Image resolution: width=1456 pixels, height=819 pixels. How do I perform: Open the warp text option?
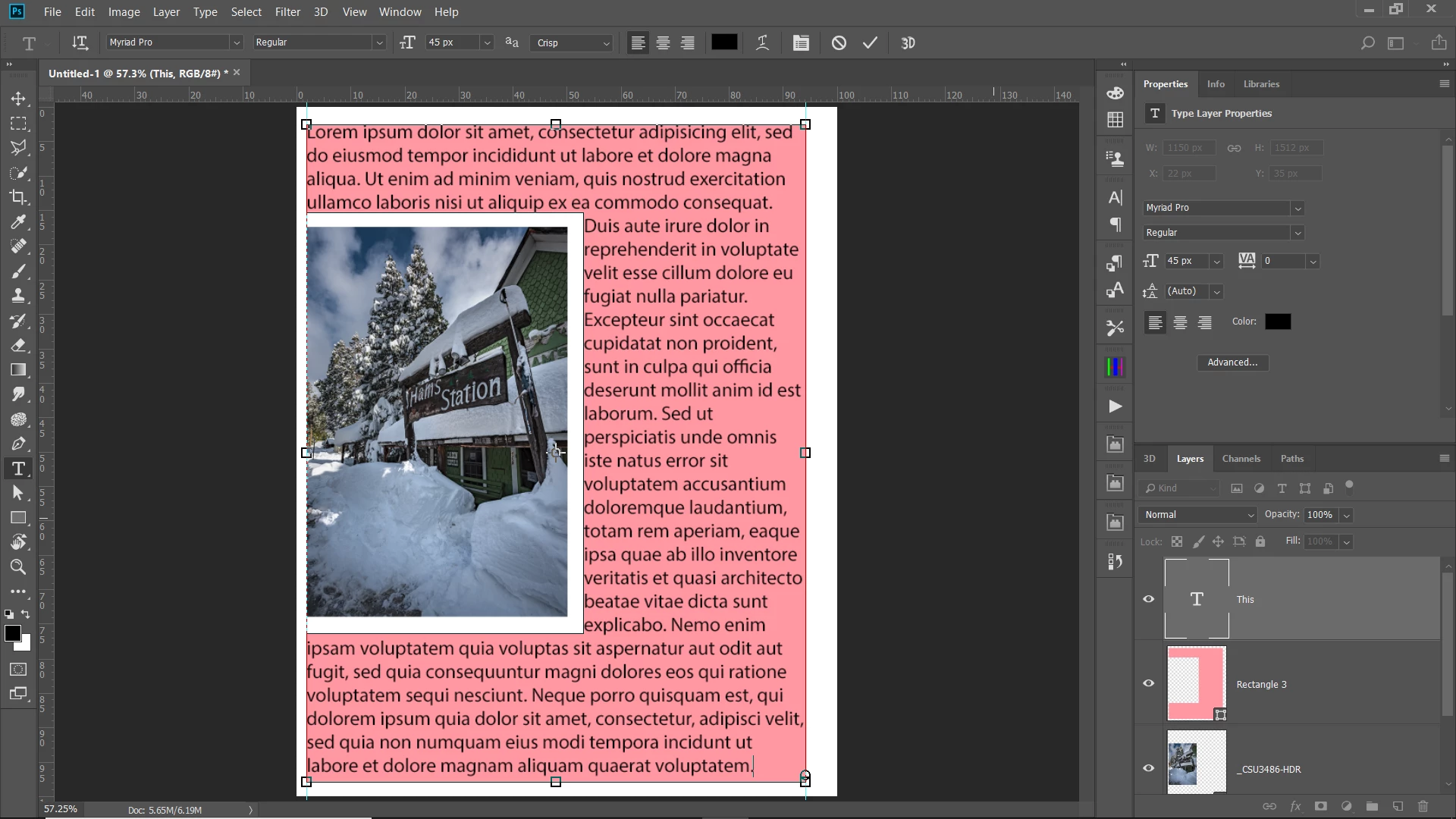click(763, 43)
